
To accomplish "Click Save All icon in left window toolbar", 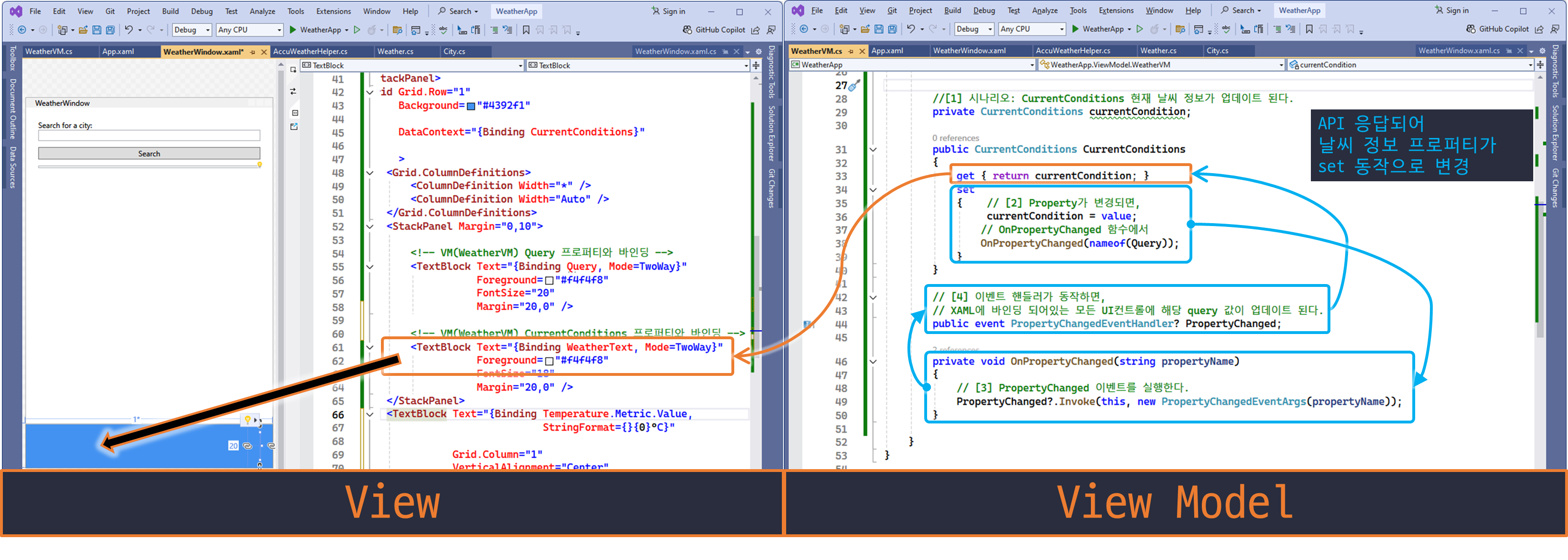I will 110,30.
